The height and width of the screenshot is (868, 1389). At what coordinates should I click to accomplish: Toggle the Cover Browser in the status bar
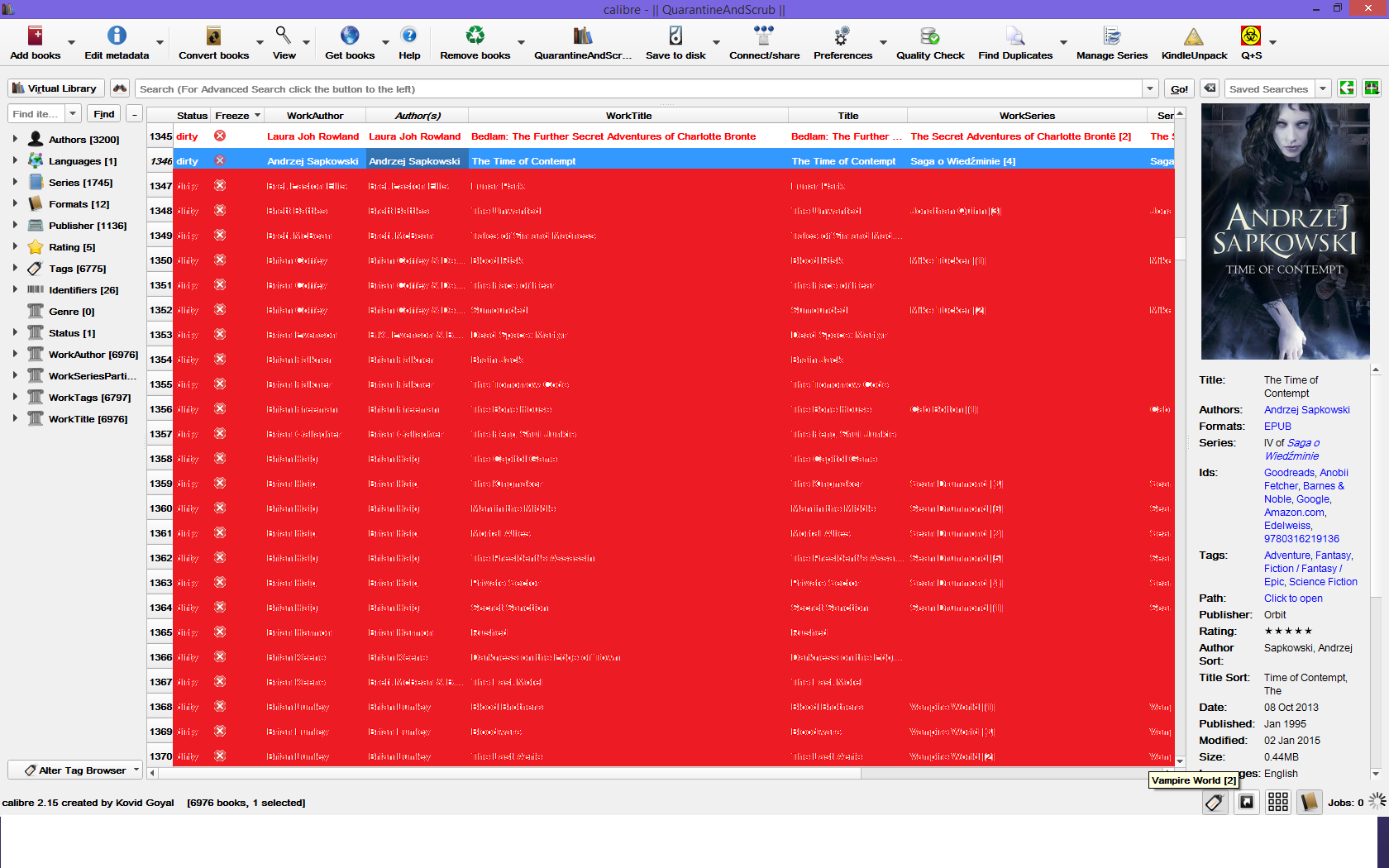point(1247,802)
